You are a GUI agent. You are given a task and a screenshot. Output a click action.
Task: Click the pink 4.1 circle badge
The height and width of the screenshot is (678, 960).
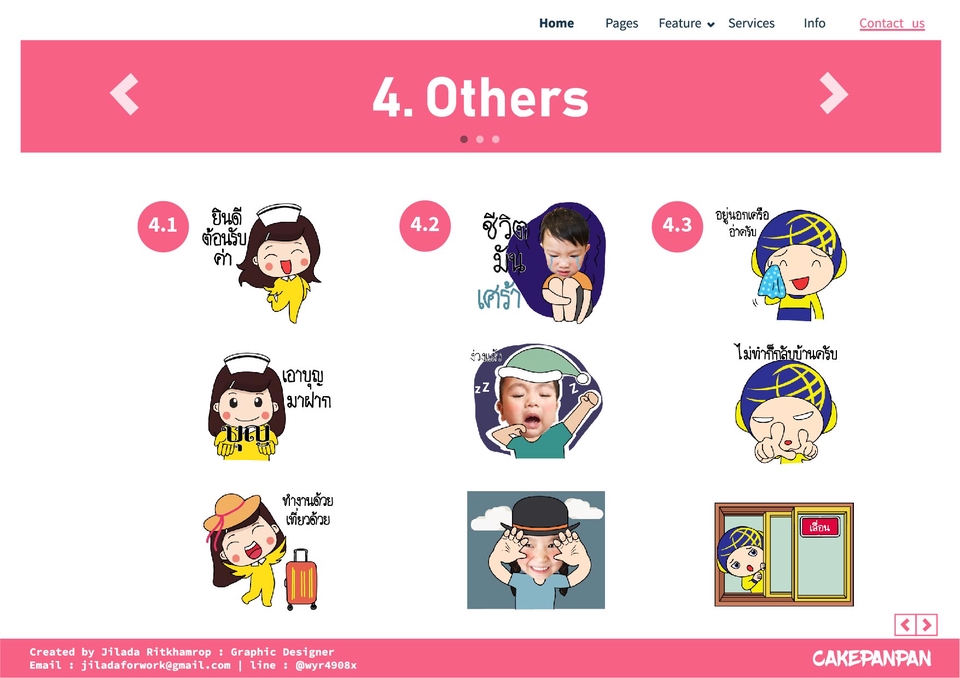(x=163, y=225)
